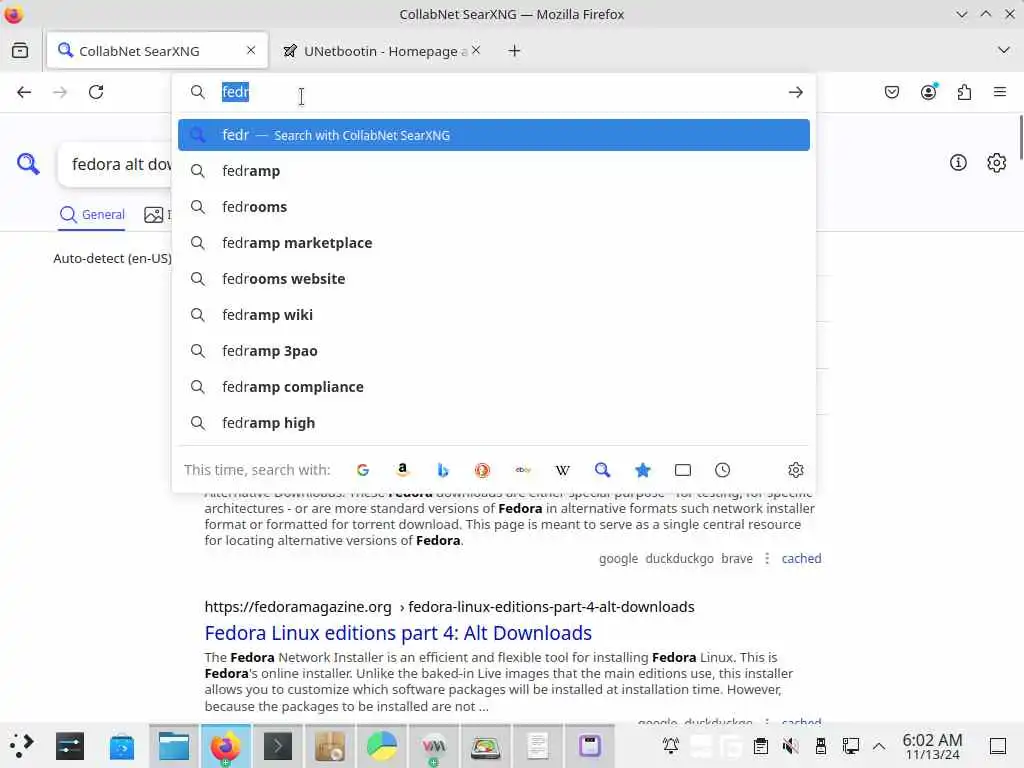The height and width of the screenshot is (768, 1024).
Task: Search with Bing engine icon
Action: coord(443,470)
